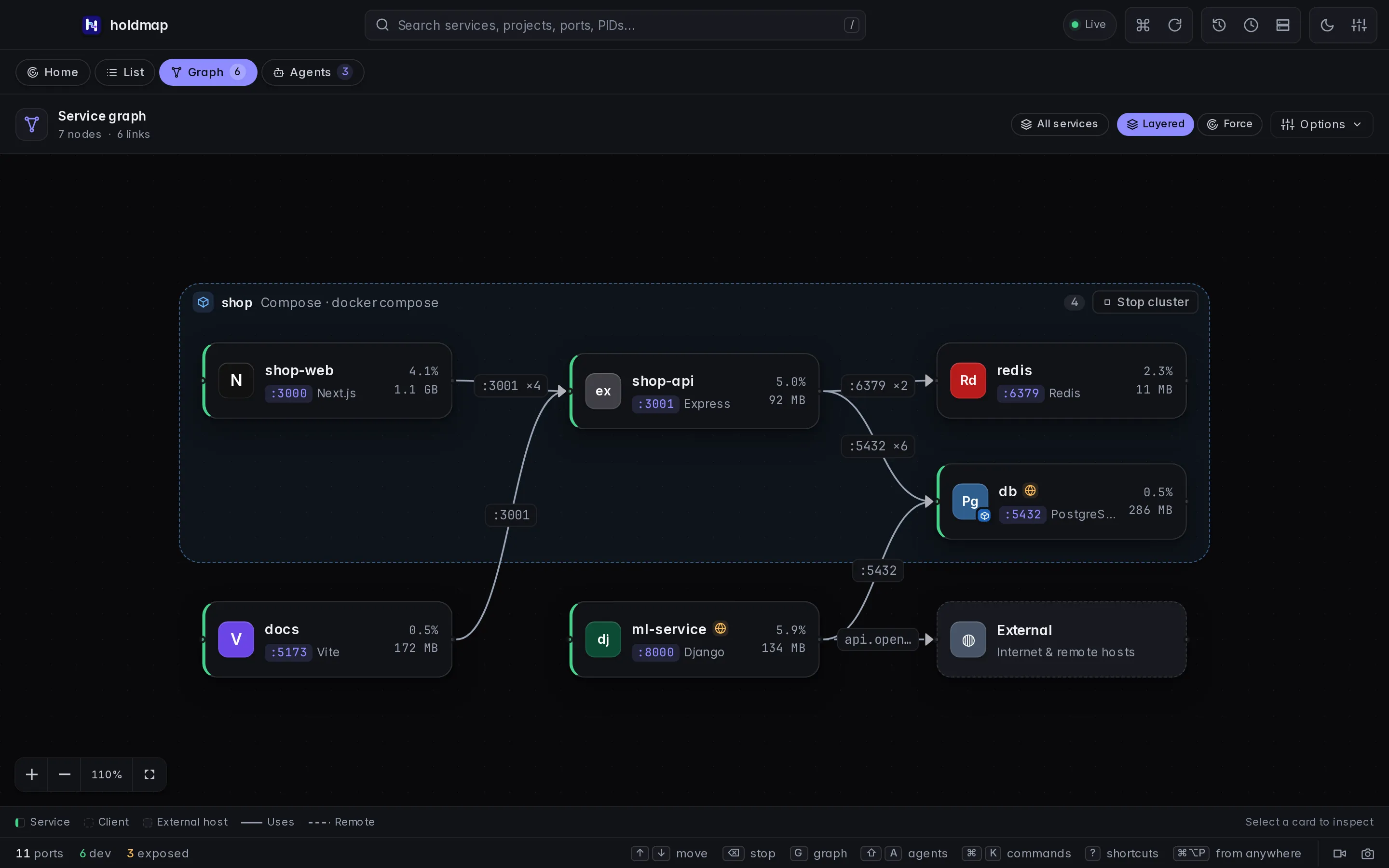Viewport: 1389px width, 868px height.
Task: Focus the search services input field
Action: coord(615,25)
